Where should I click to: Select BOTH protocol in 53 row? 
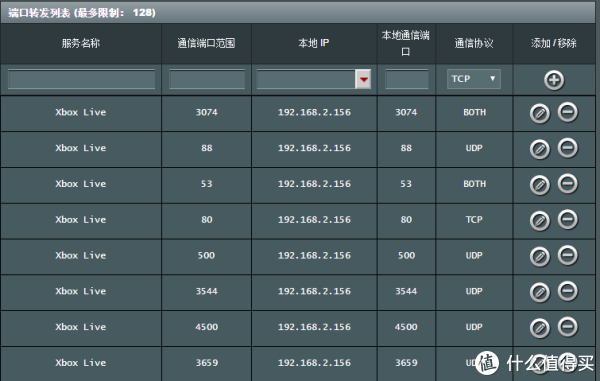tap(474, 184)
